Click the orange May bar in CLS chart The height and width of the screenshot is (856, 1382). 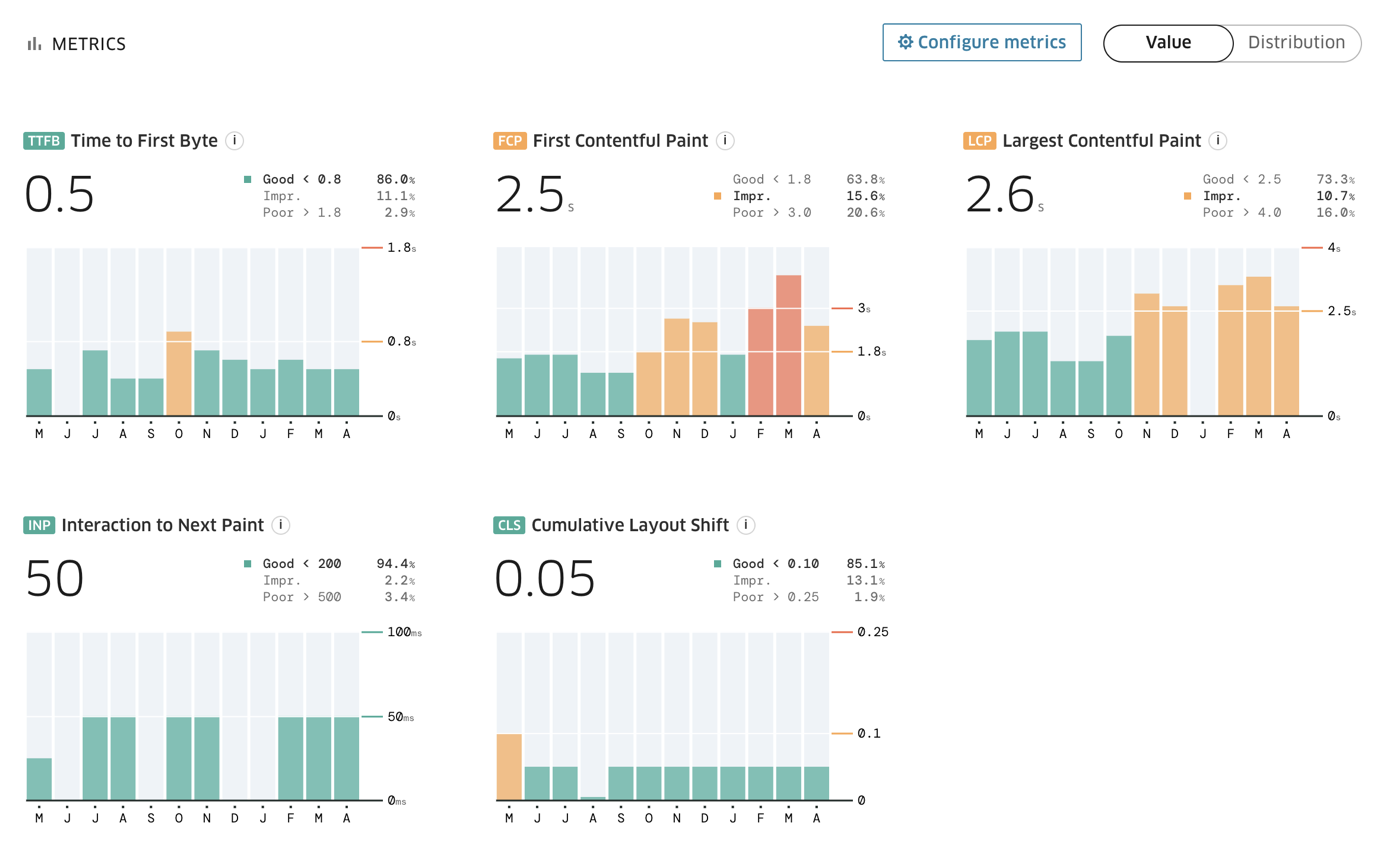pyautogui.click(x=509, y=767)
